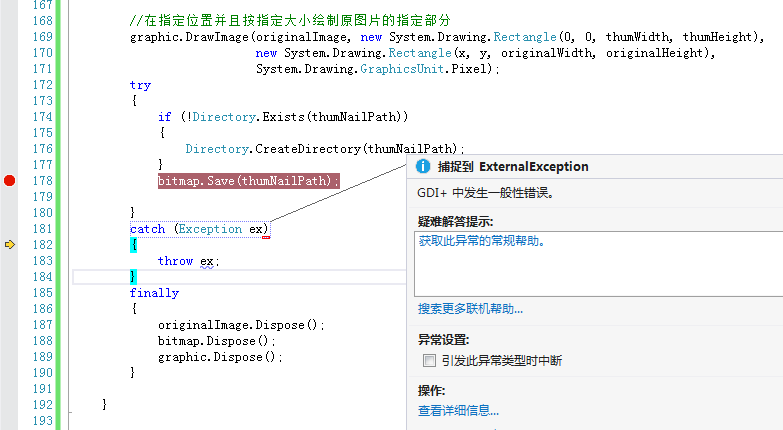Click the highlighted bitmap.Save(thumNailPath) statement

tap(249, 180)
